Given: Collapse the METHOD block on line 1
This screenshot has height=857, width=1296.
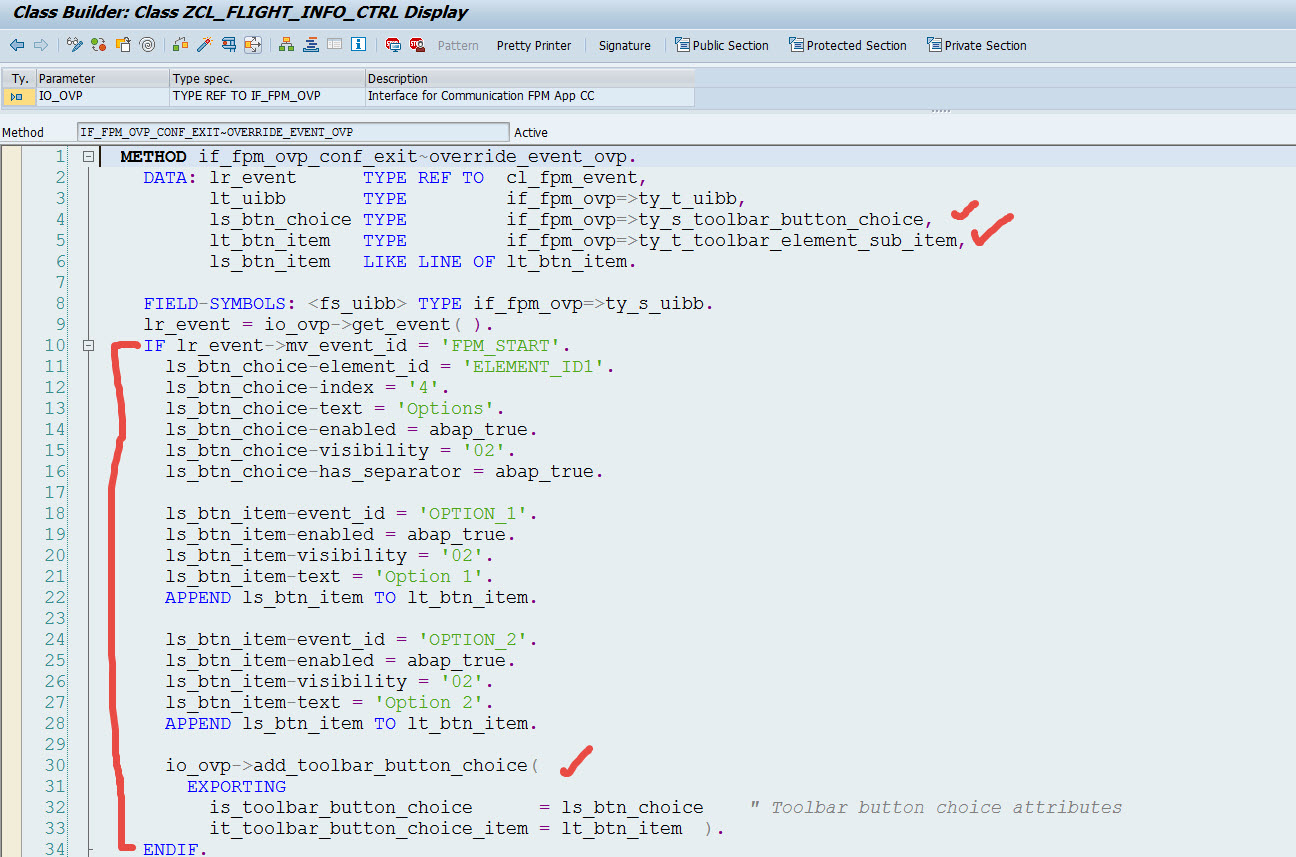Looking at the screenshot, I should click(88, 156).
